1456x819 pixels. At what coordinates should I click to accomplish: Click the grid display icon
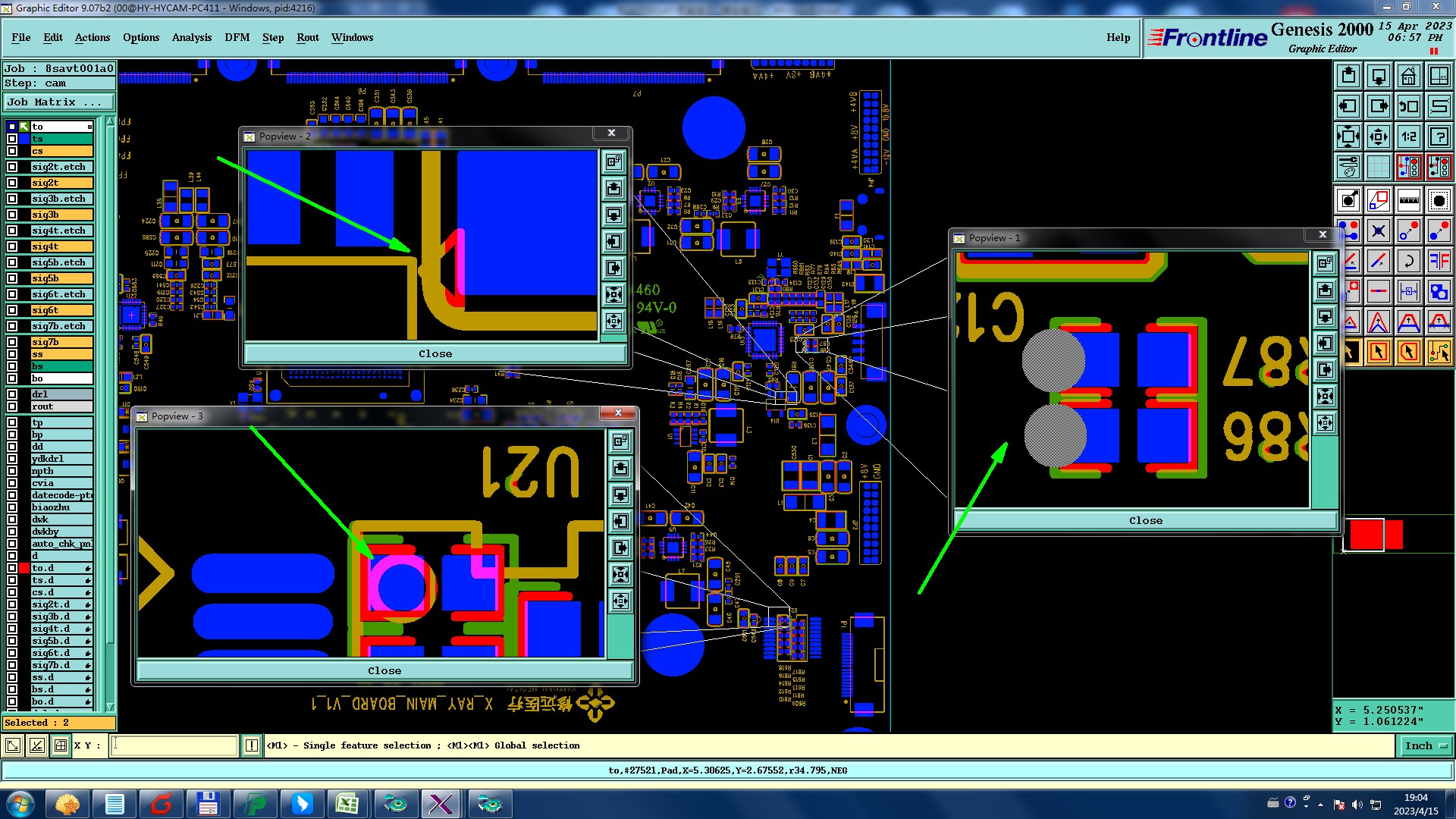click(1378, 167)
